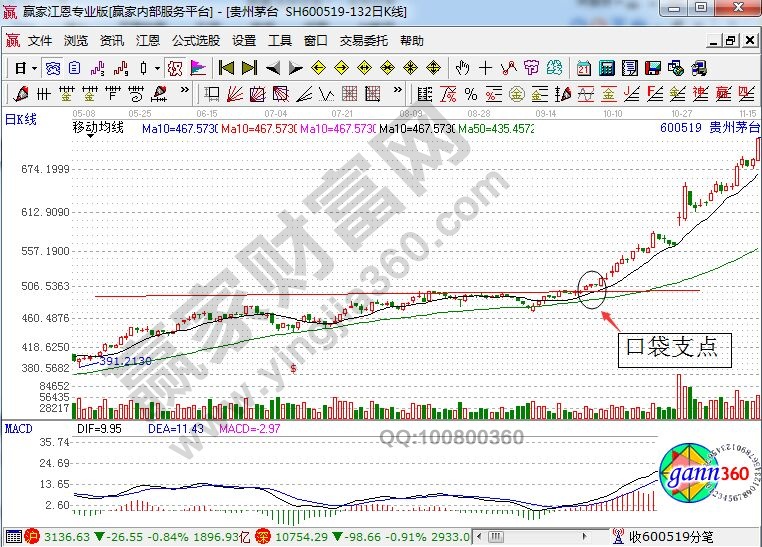762x547 pixels.
Task: Open the 公式选股 menu
Action: (x=195, y=41)
